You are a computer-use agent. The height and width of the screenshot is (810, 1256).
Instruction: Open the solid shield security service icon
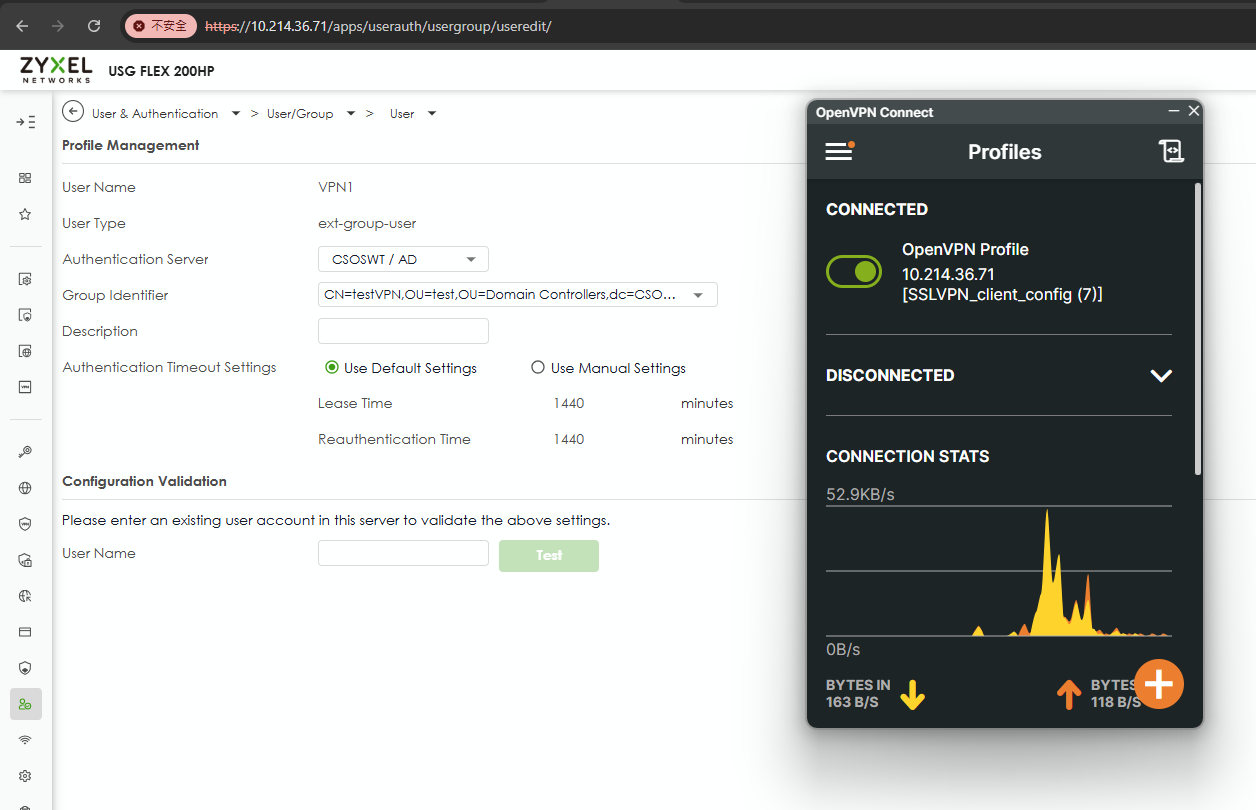(25, 668)
